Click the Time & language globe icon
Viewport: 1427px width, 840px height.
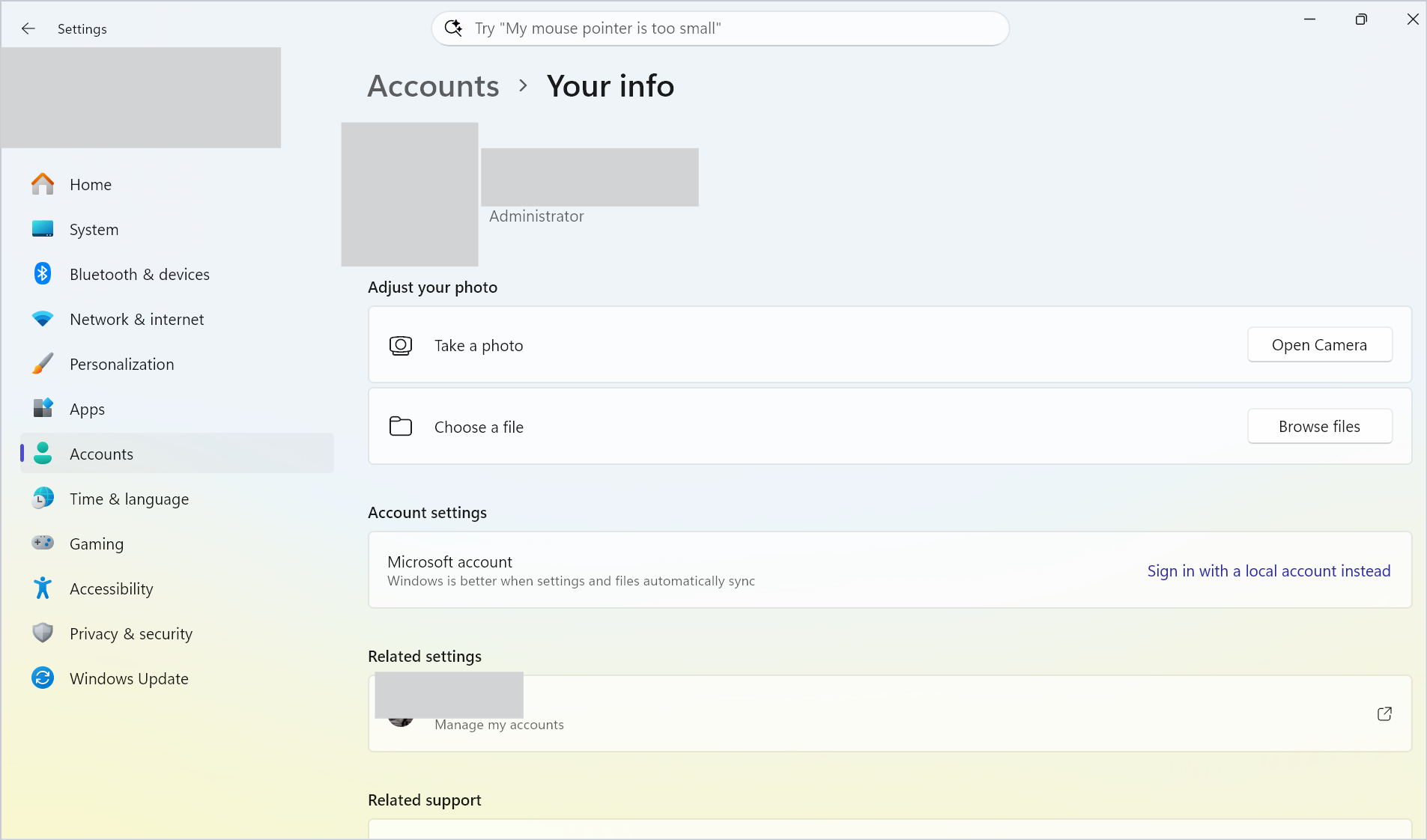click(43, 499)
